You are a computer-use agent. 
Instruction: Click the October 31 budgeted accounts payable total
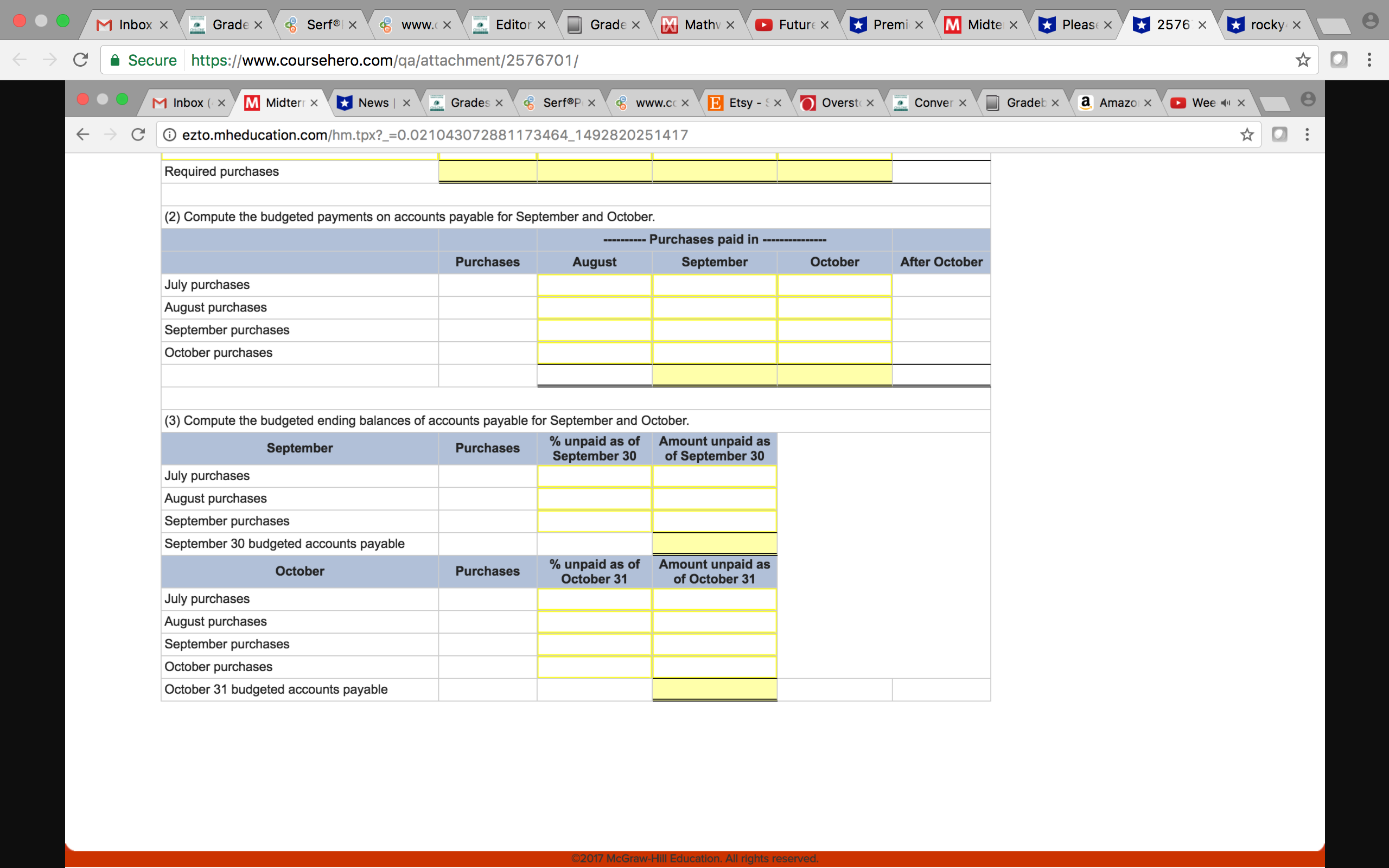click(x=714, y=689)
